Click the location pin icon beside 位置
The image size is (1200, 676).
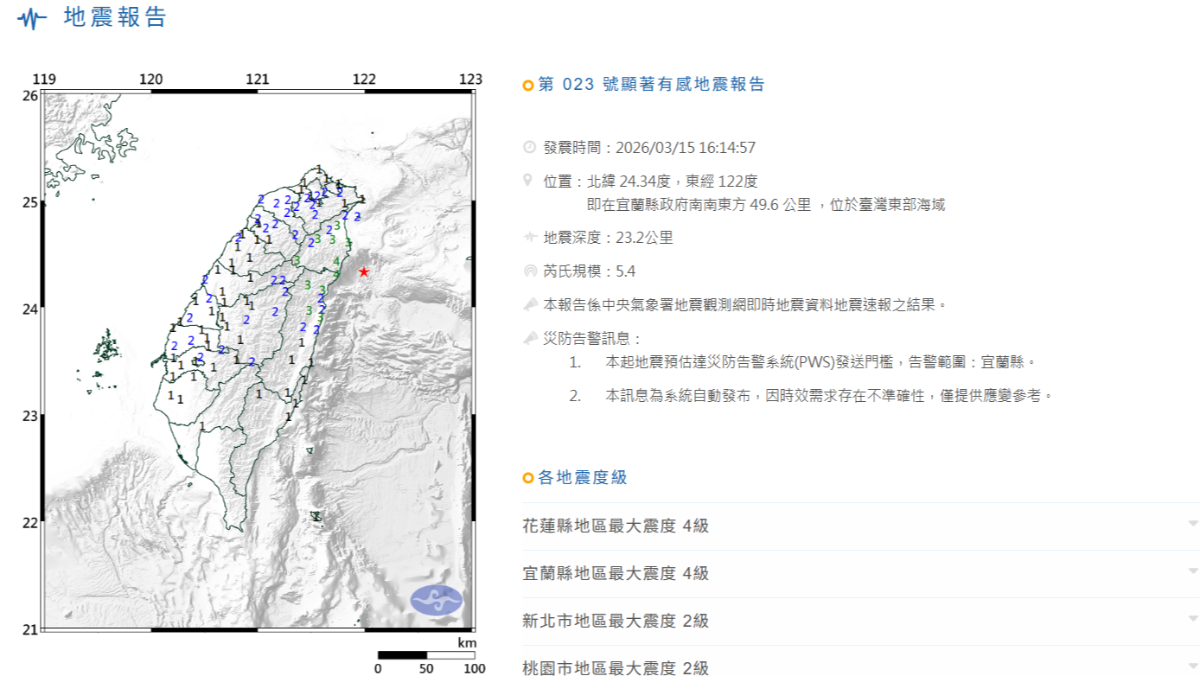(x=528, y=181)
